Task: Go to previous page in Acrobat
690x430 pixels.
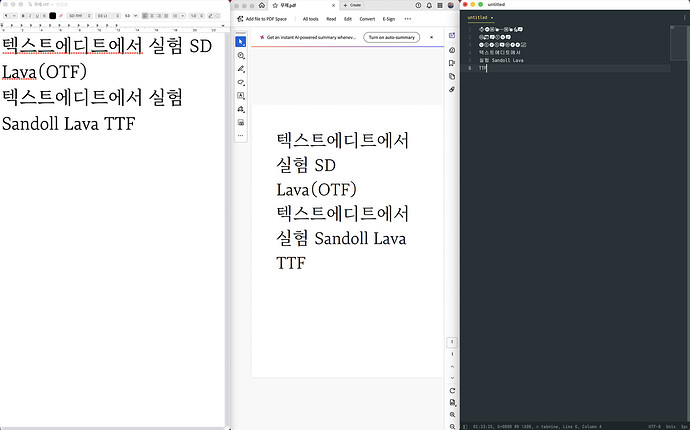Action: (x=452, y=367)
